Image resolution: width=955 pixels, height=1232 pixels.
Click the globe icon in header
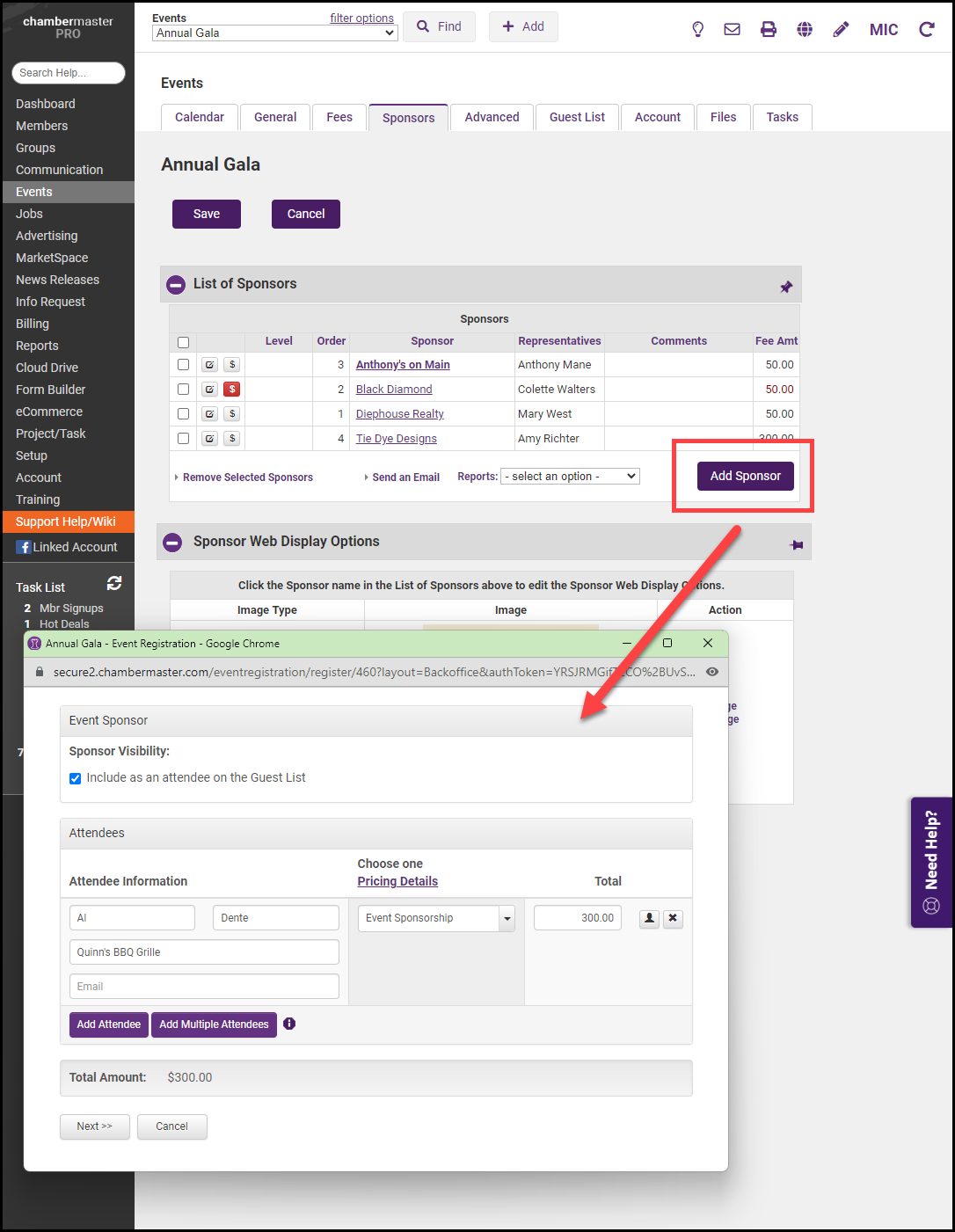coord(805,29)
